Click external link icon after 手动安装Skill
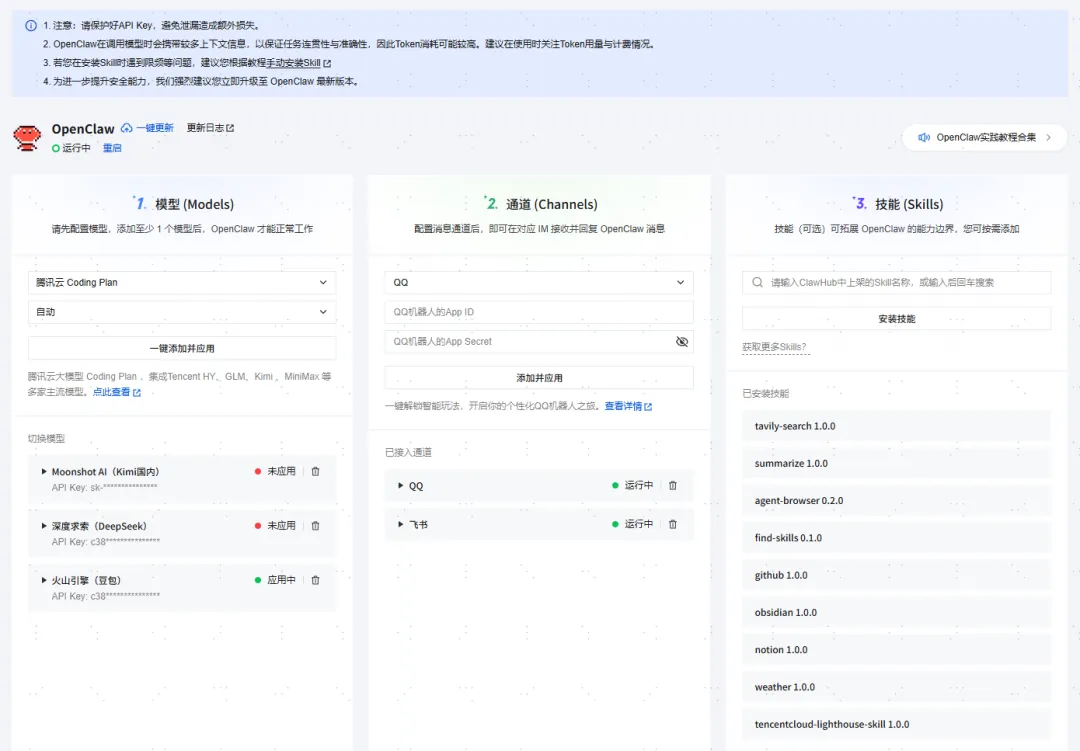Viewport: 1080px width, 751px height. point(327,63)
